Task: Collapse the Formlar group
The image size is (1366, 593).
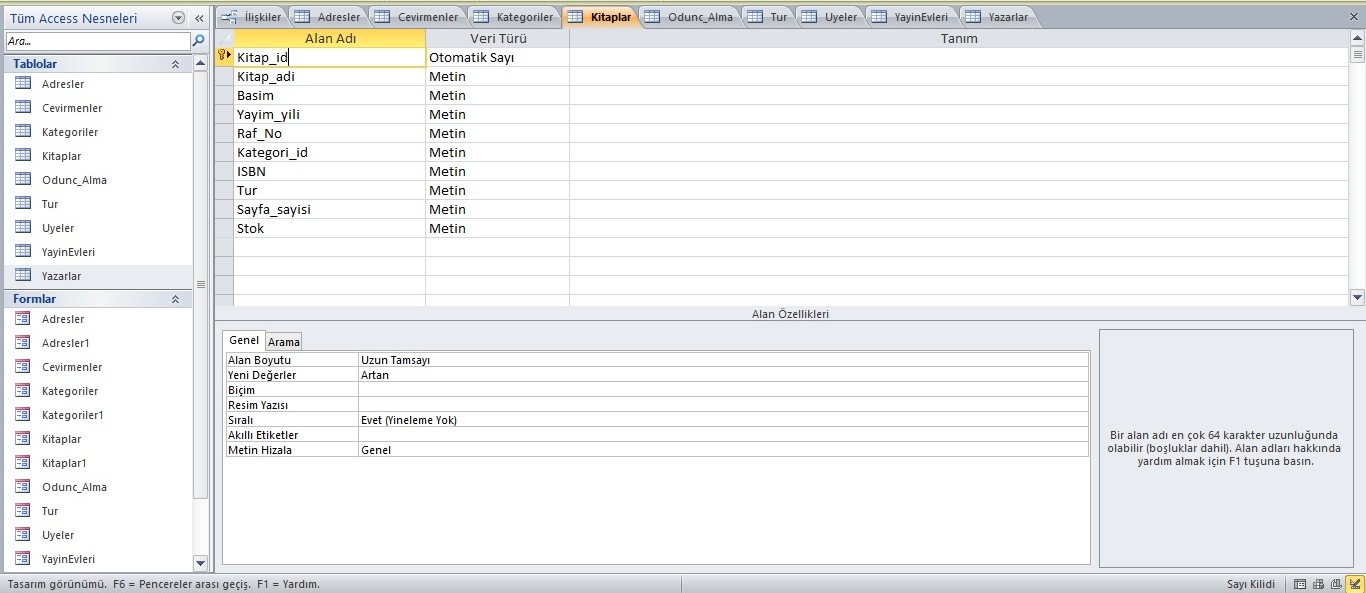Action: pyautogui.click(x=175, y=299)
